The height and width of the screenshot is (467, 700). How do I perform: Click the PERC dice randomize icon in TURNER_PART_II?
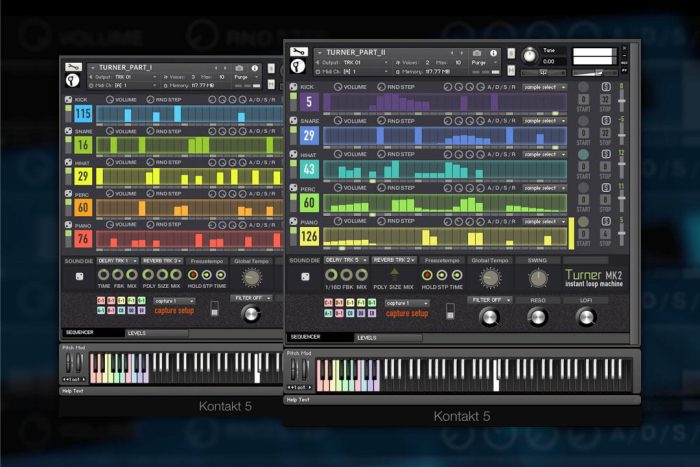293,188
